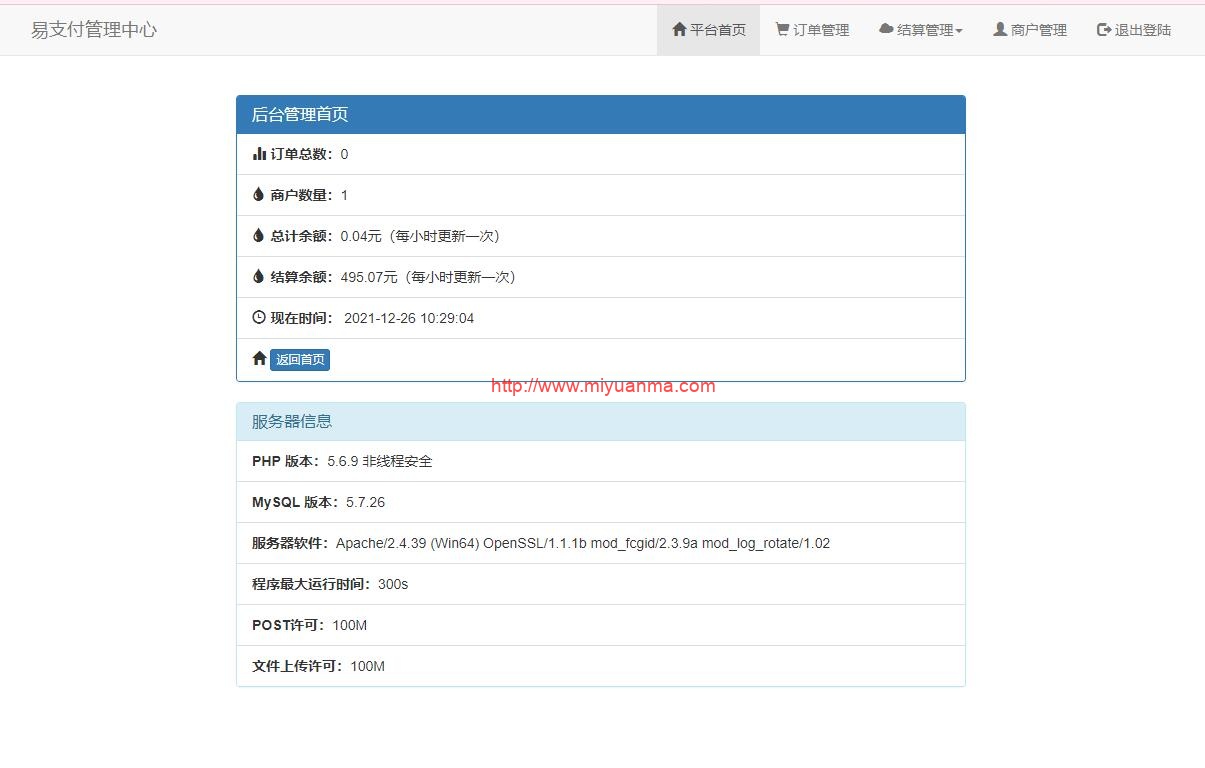Click the Apache/2.4.39 server software text
The width and height of the screenshot is (1205, 768).
click(x=583, y=543)
